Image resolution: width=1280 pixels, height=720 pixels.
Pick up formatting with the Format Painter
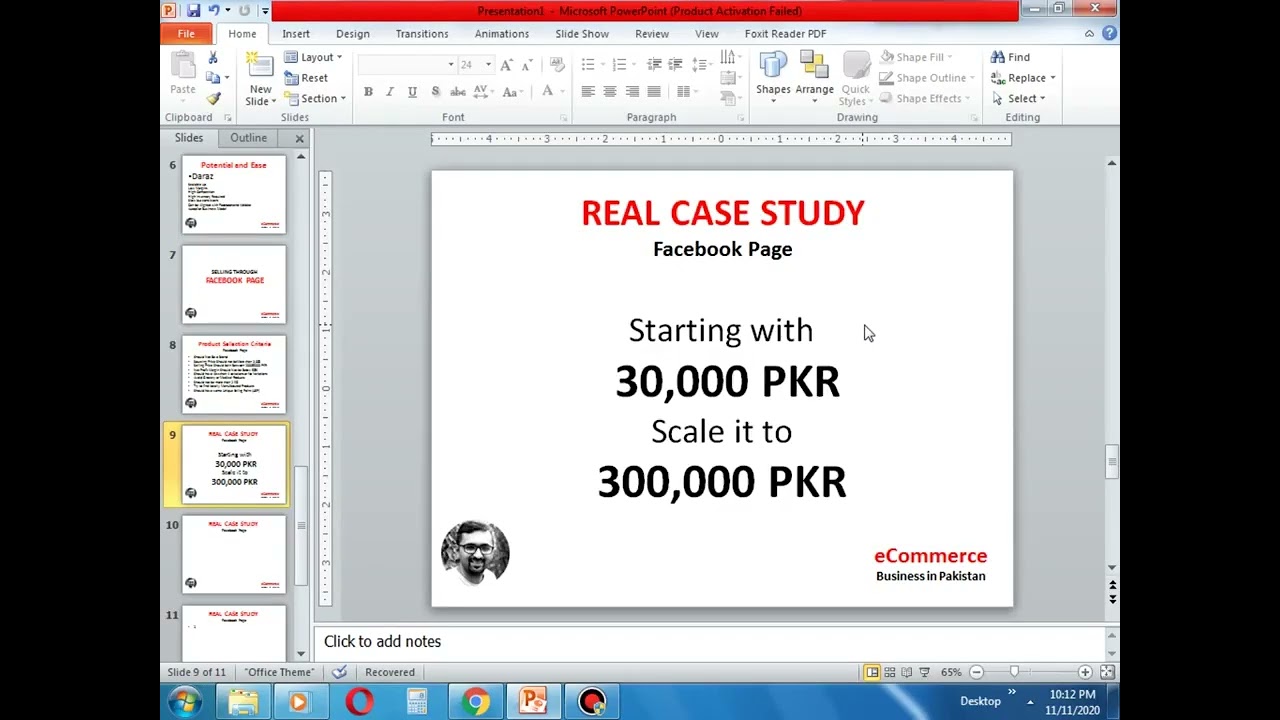pyautogui.click(x=213, y=98)
